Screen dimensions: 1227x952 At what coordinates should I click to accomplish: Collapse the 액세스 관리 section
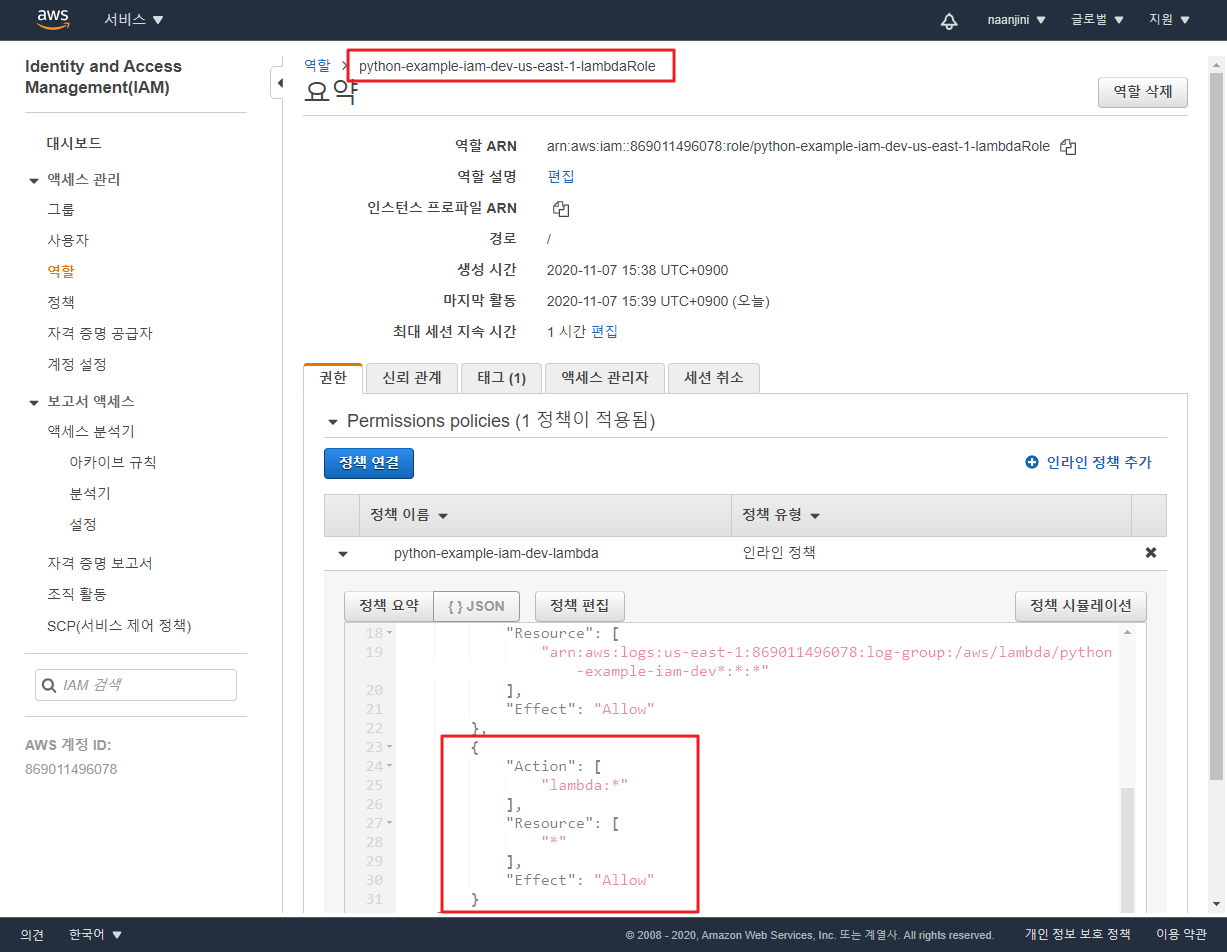click(33, 180)
